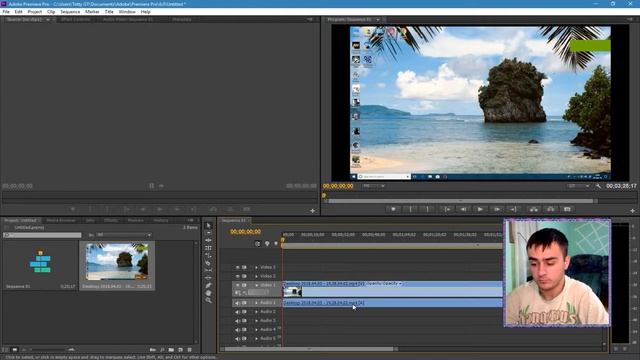Open Project panel 'In' filter dropdown
The image size is (640, 360).
pyautogui.click(x=124, y=235)
